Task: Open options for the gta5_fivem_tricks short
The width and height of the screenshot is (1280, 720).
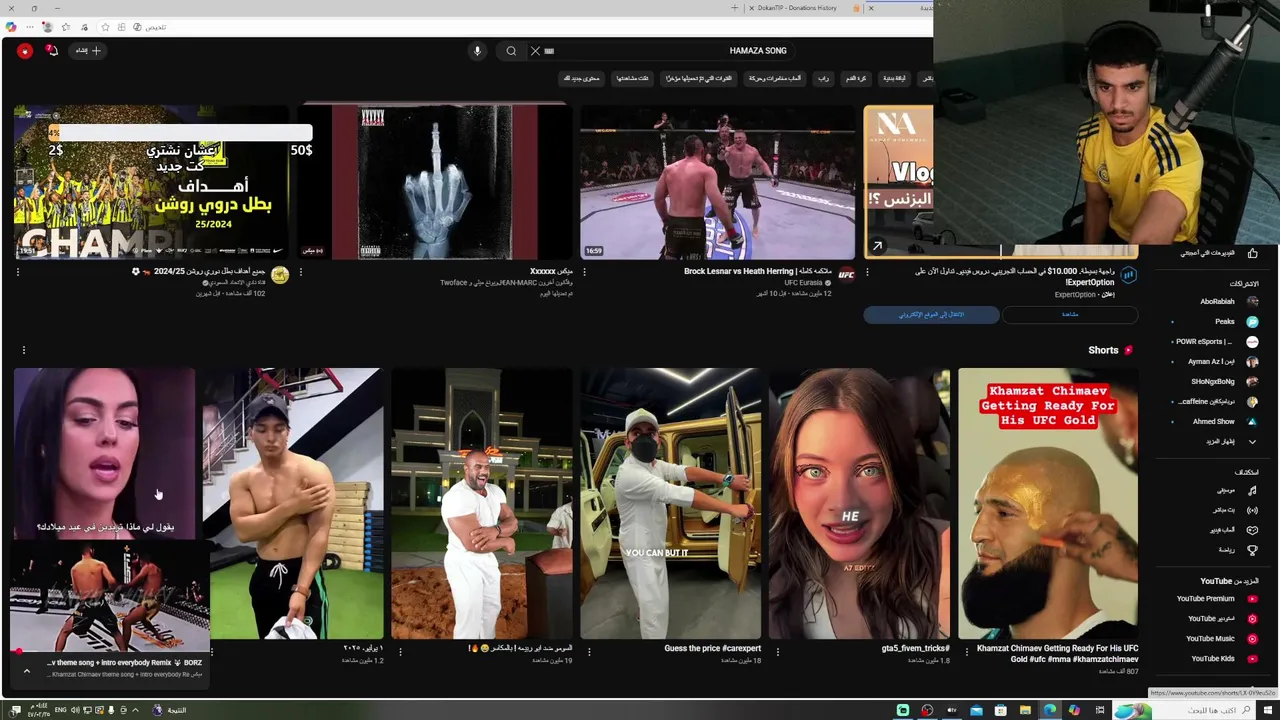Action: pos(778,652)
